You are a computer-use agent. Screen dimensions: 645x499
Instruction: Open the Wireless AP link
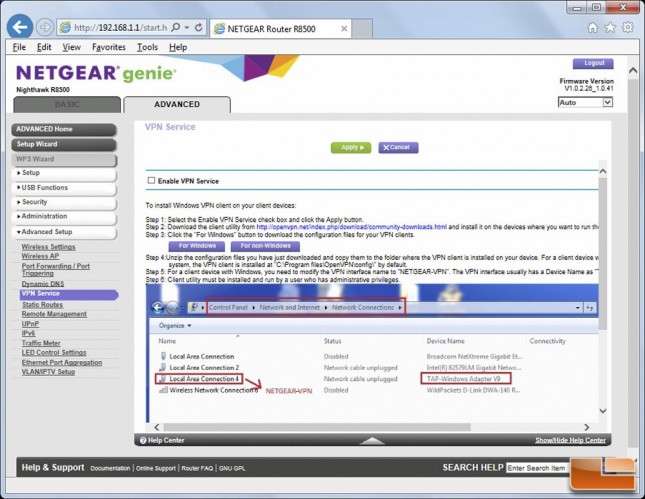40,256
